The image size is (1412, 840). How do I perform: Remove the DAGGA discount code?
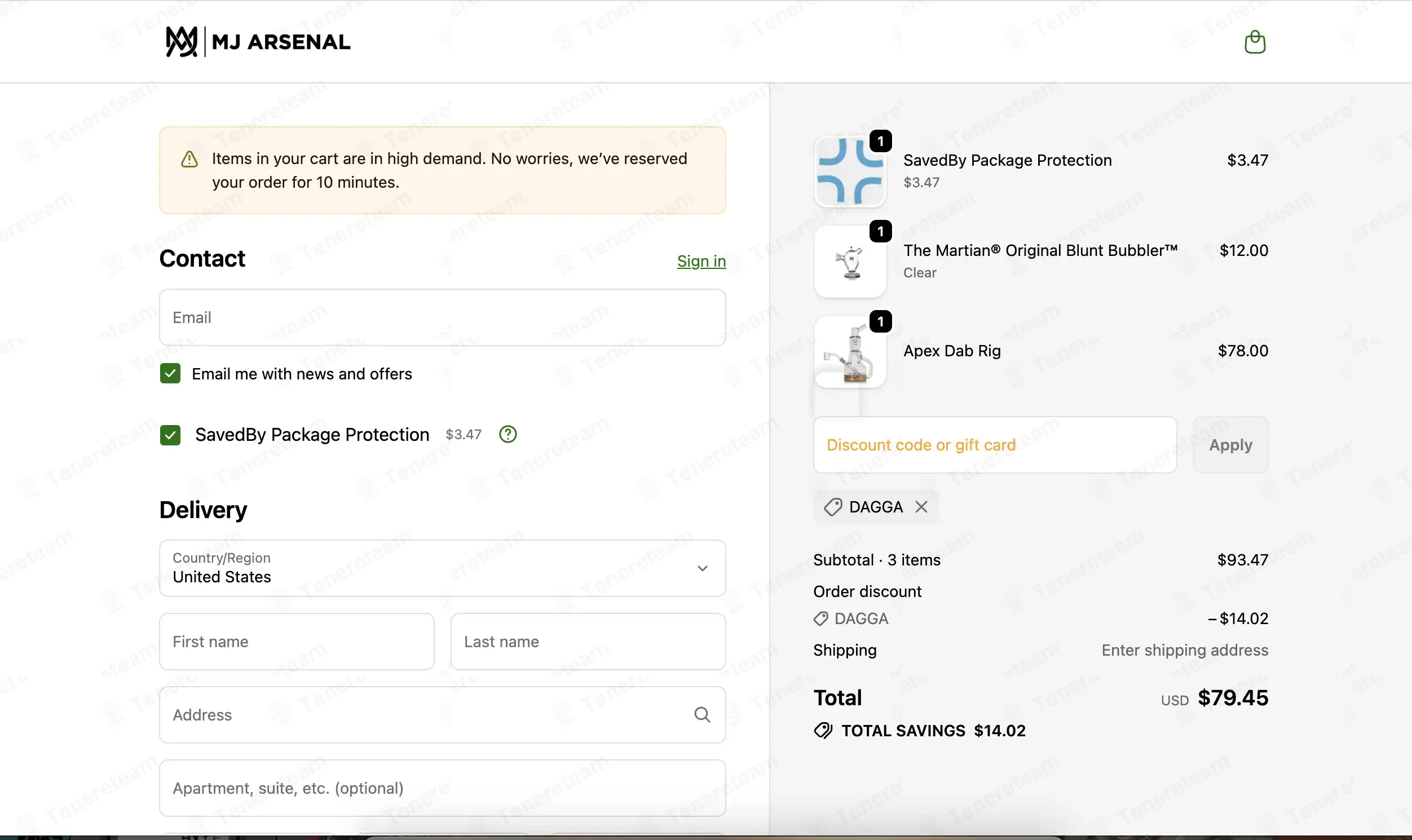point(921,507)
